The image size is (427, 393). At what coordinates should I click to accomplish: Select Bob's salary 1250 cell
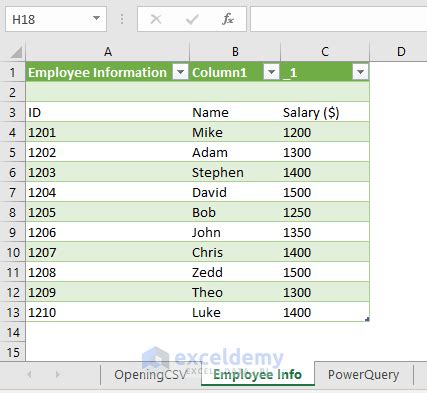(x=325, y=212)
